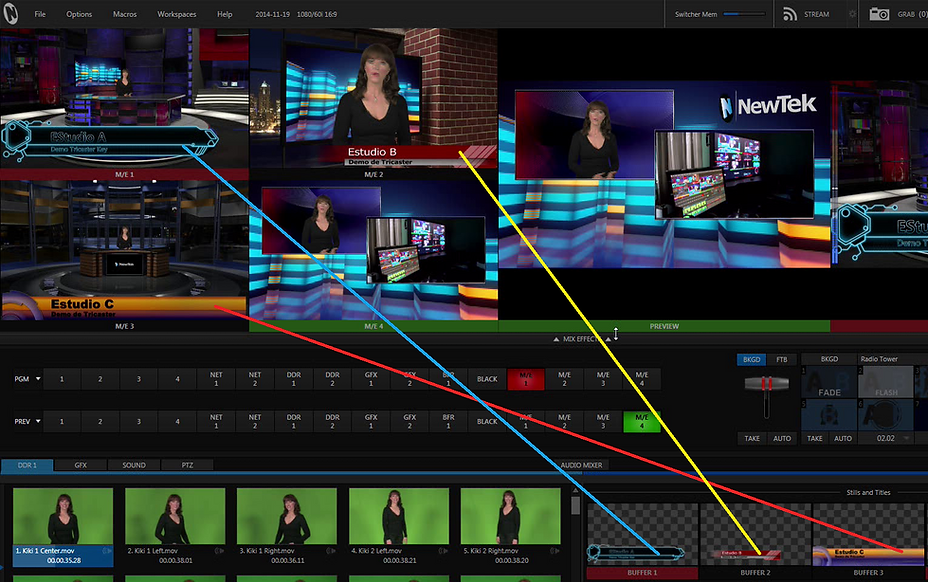This screenshot has width=928, height=582.
Task: Click the session format text 1080/60i 16:9
Action: point(317,14)
